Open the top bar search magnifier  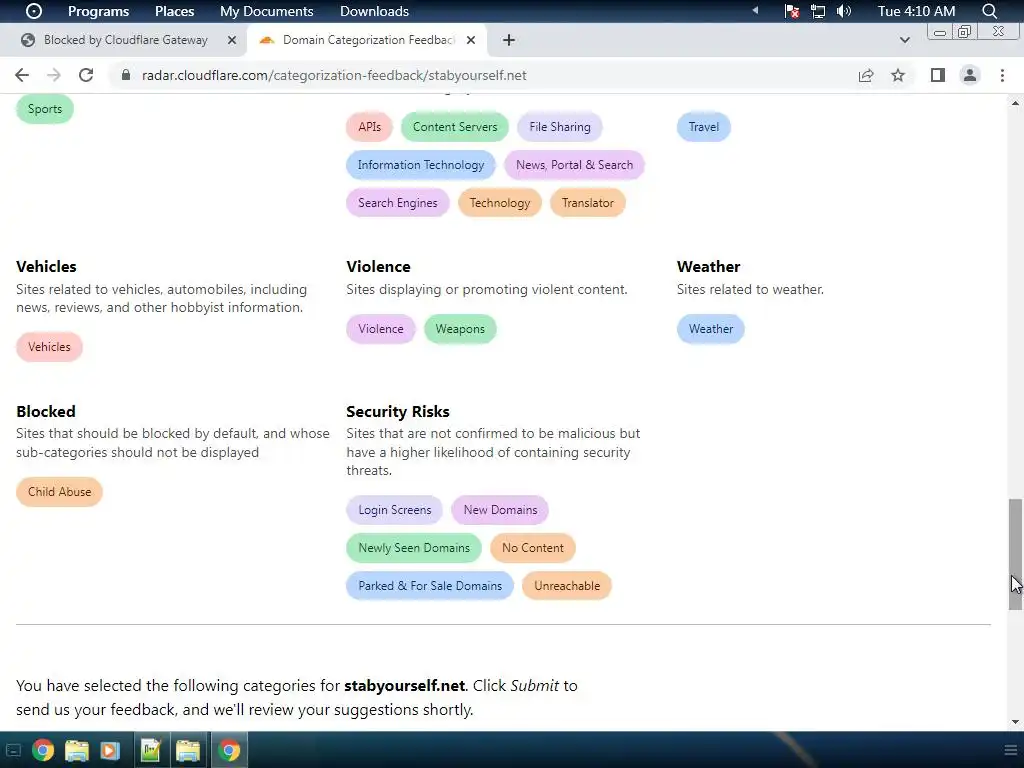pos(989,11)
